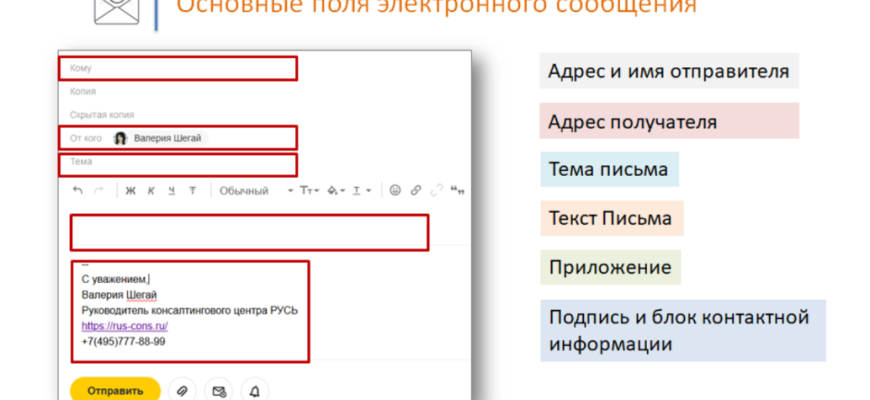870x400 pixels.
Task: Insert a blockquote with the quotes icon
Action: (459, 190)
